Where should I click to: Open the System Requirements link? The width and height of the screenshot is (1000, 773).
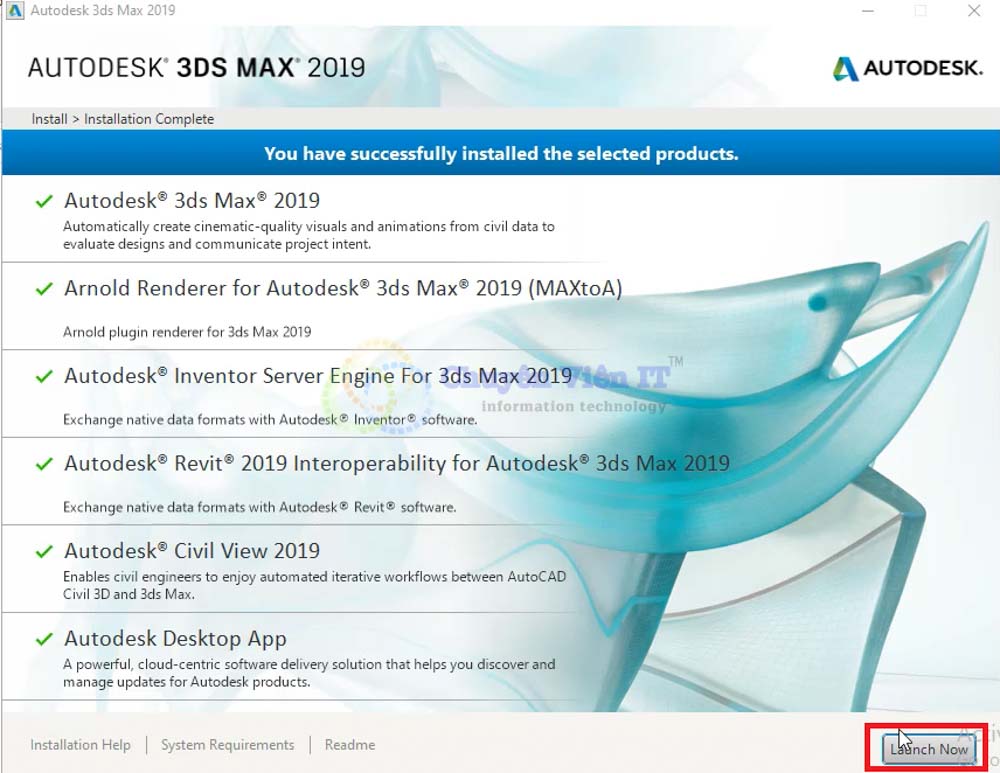click(x=227, y=745)
